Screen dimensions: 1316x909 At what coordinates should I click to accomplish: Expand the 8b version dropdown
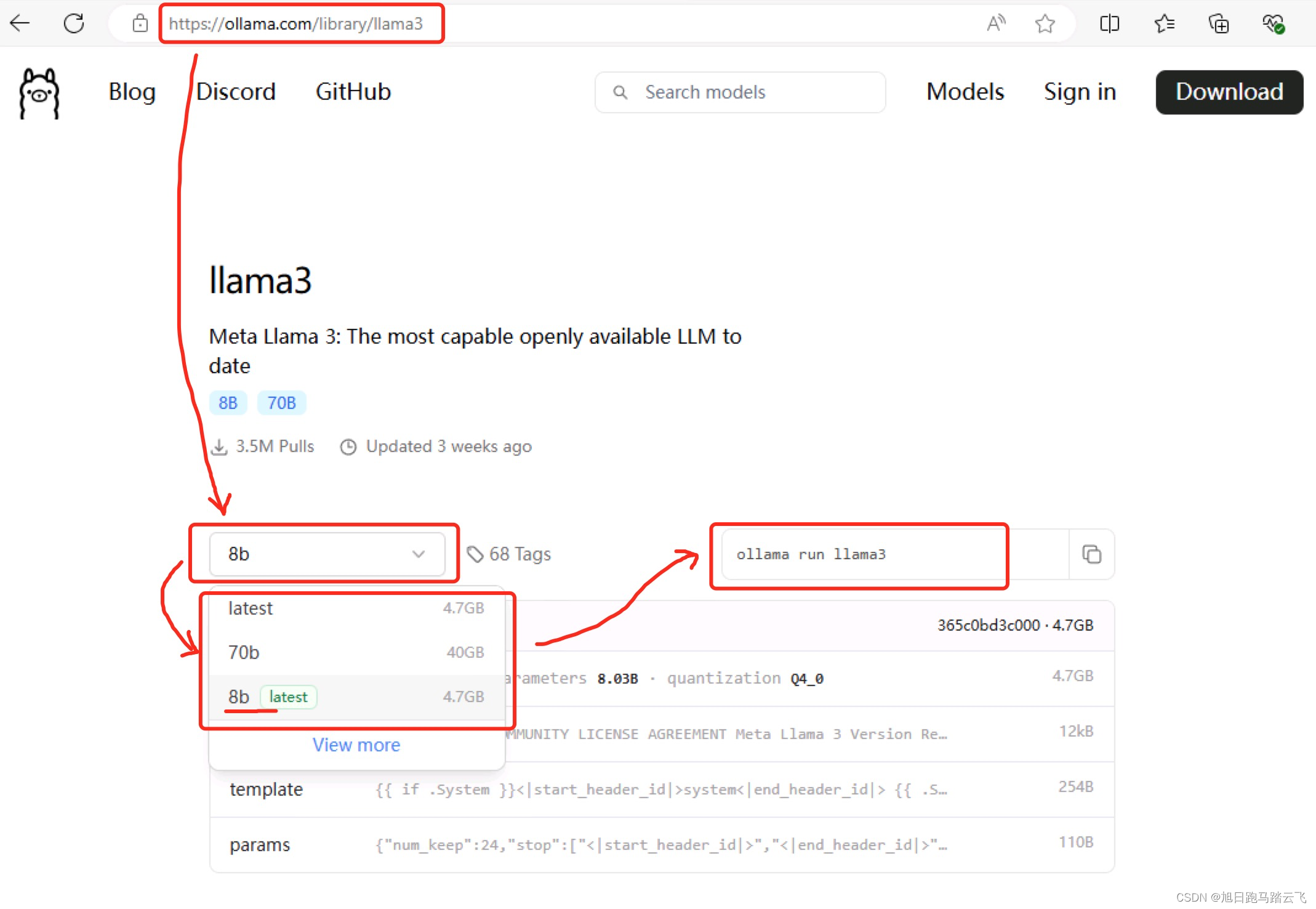coord(327,554)
